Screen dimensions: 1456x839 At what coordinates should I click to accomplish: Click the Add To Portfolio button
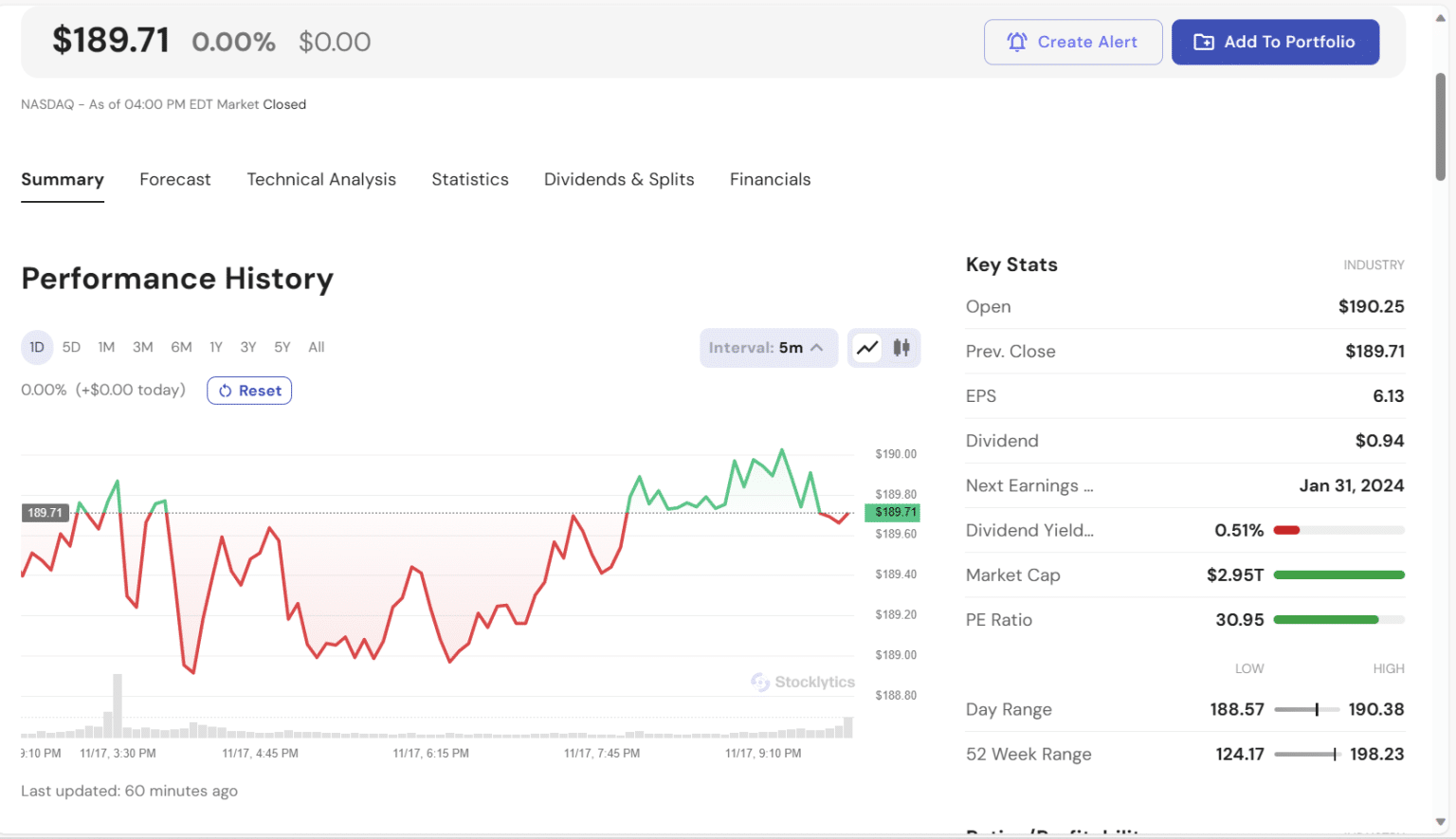click(x=1275, y=42)
